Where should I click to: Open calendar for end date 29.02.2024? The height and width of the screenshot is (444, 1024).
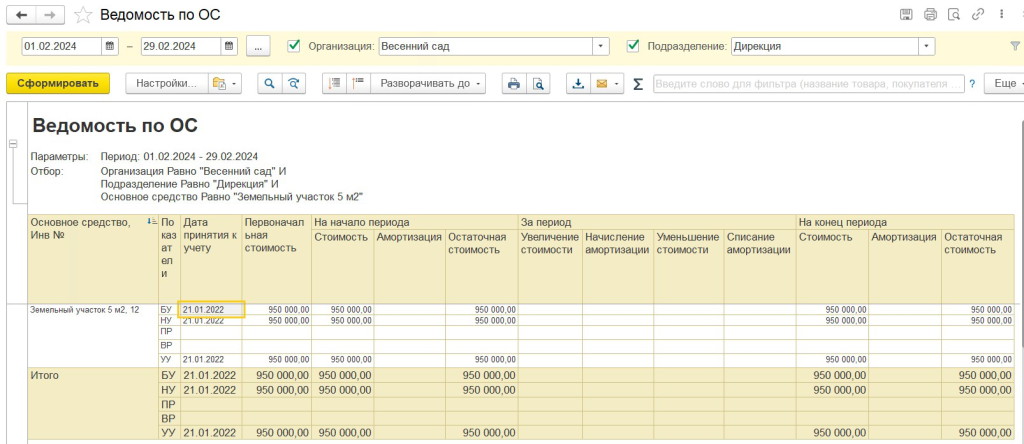(229, 46)
